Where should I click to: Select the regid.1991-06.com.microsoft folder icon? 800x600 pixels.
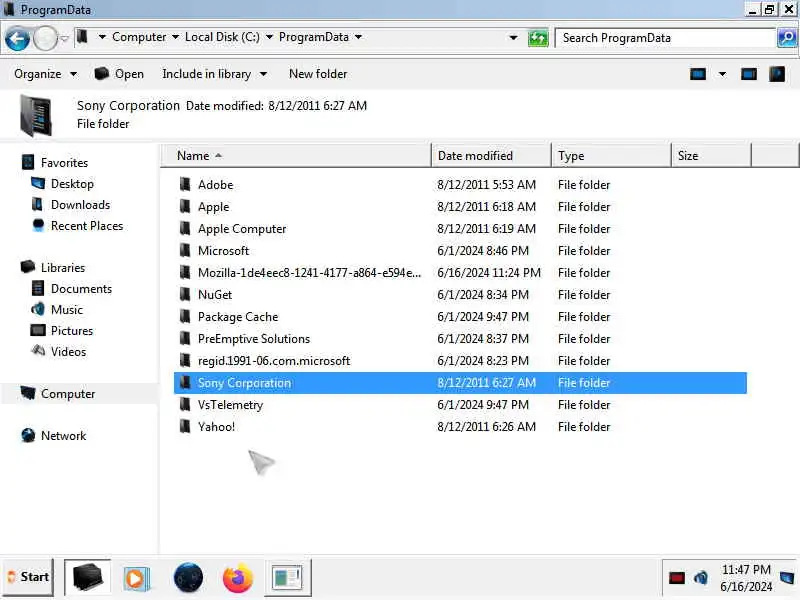[x=185, y=360]
